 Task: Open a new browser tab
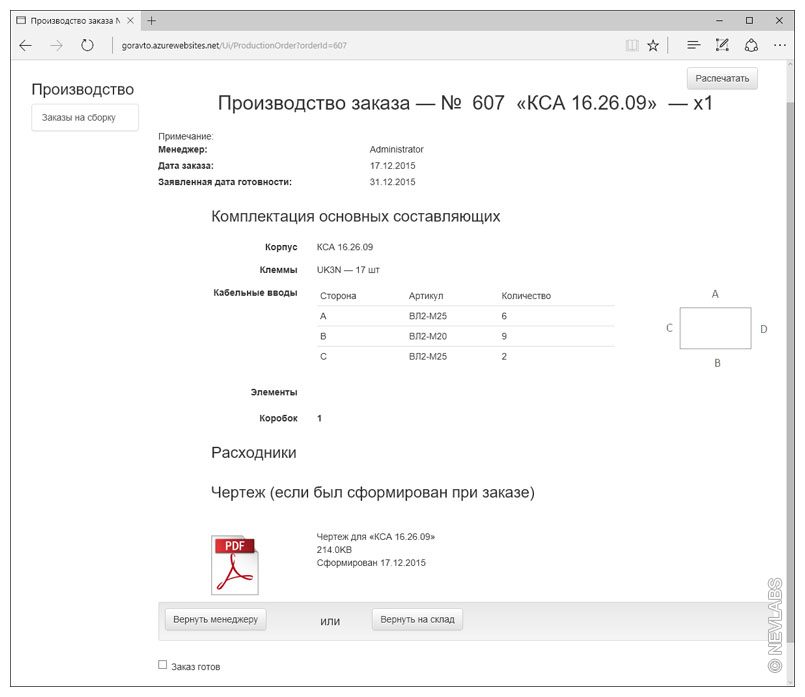(x=152, y=20)
